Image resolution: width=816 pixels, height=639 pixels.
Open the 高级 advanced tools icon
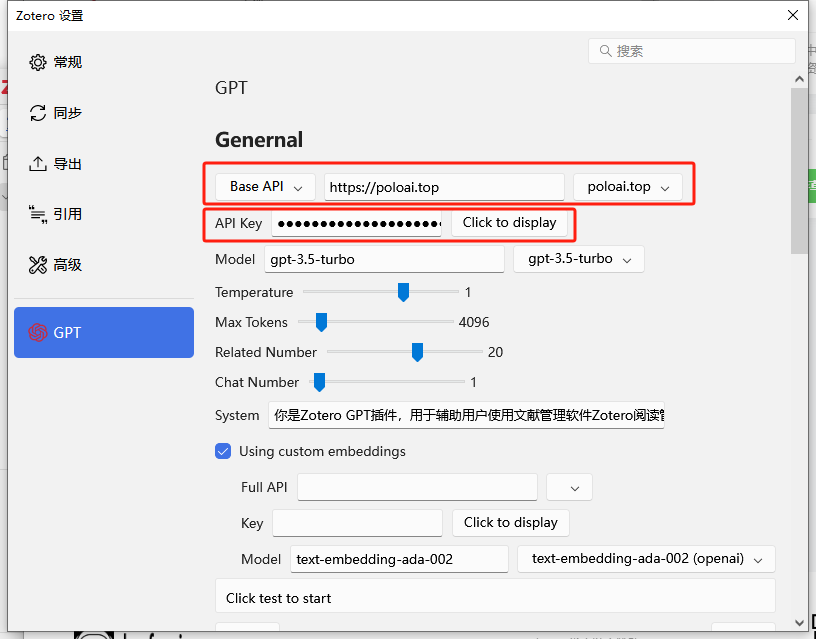coord(37,265)
